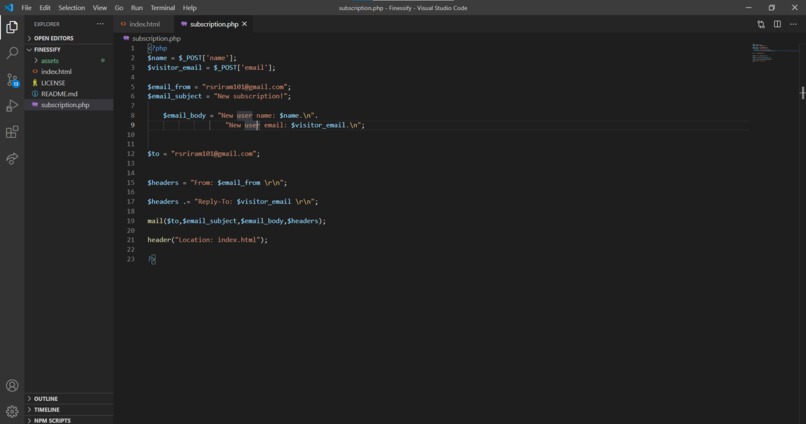Viewport: 806px width, 424px height.
Task: Click the $visitor_email = $_POST line
Action: (x=211, y=67)
